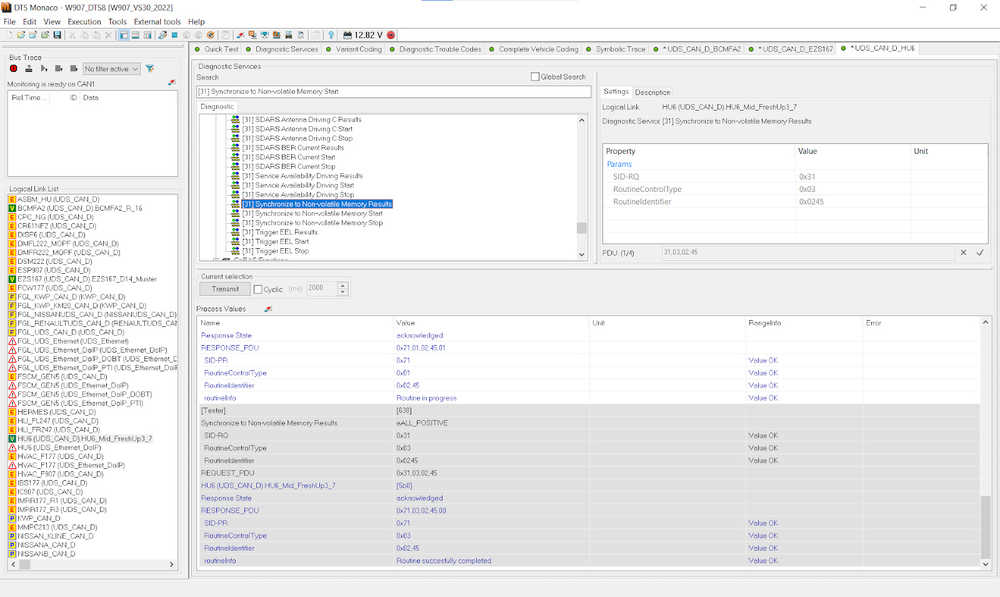Open the Execution menu
This screenshot has width=1000, height=597.
click(x=84, y=22)
